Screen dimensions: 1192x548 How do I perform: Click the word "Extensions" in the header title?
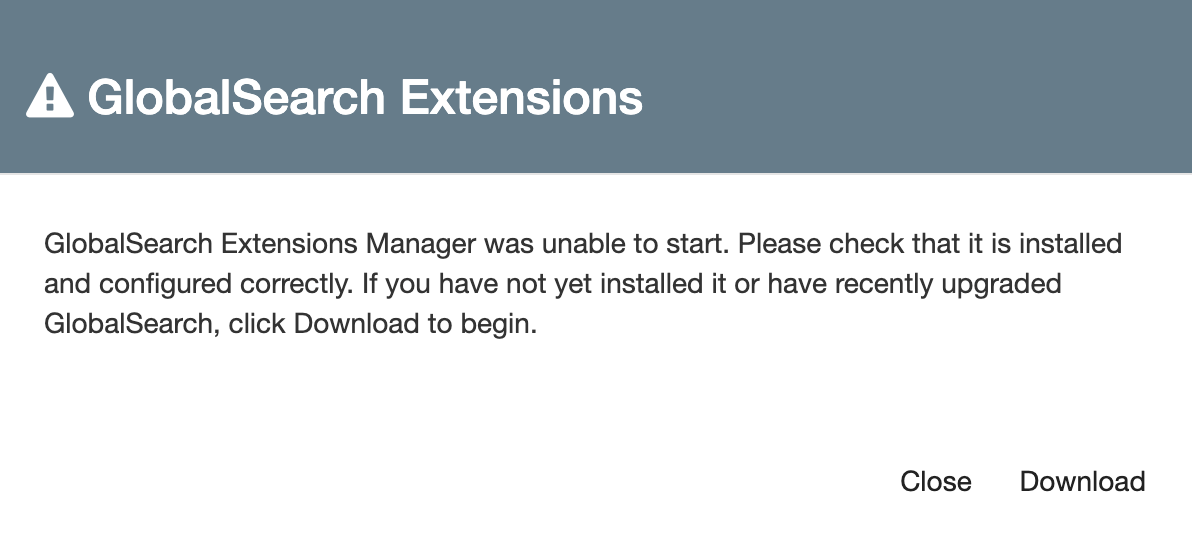point(521,97)
